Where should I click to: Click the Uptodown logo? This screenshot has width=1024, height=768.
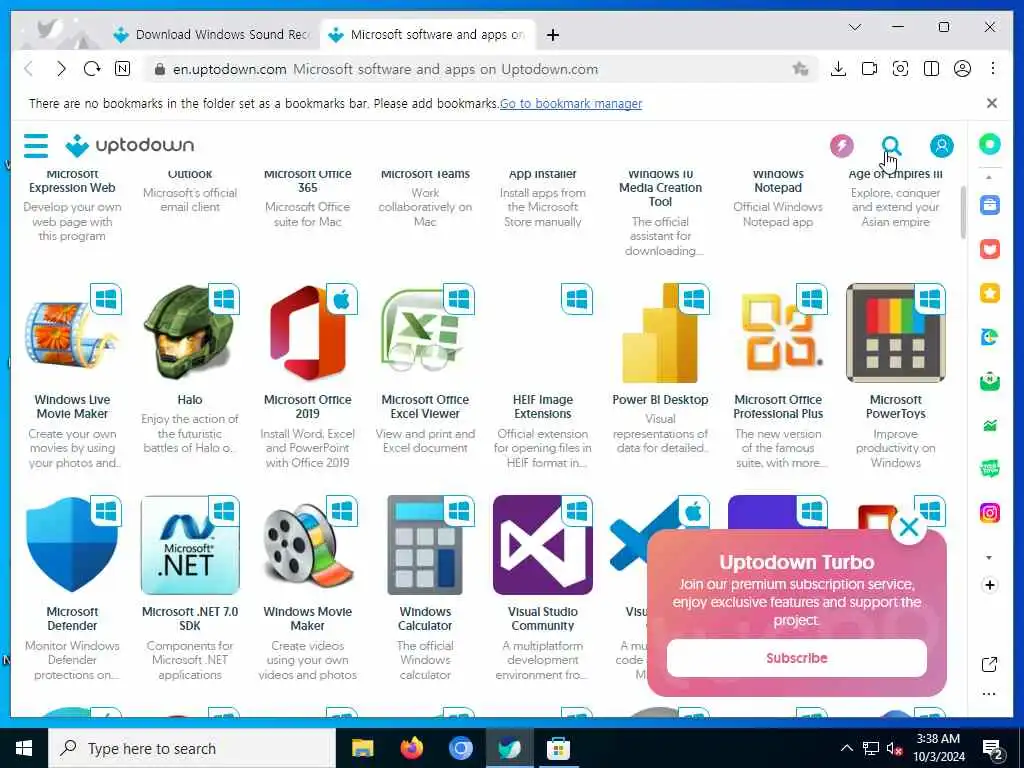click(129, 145)
